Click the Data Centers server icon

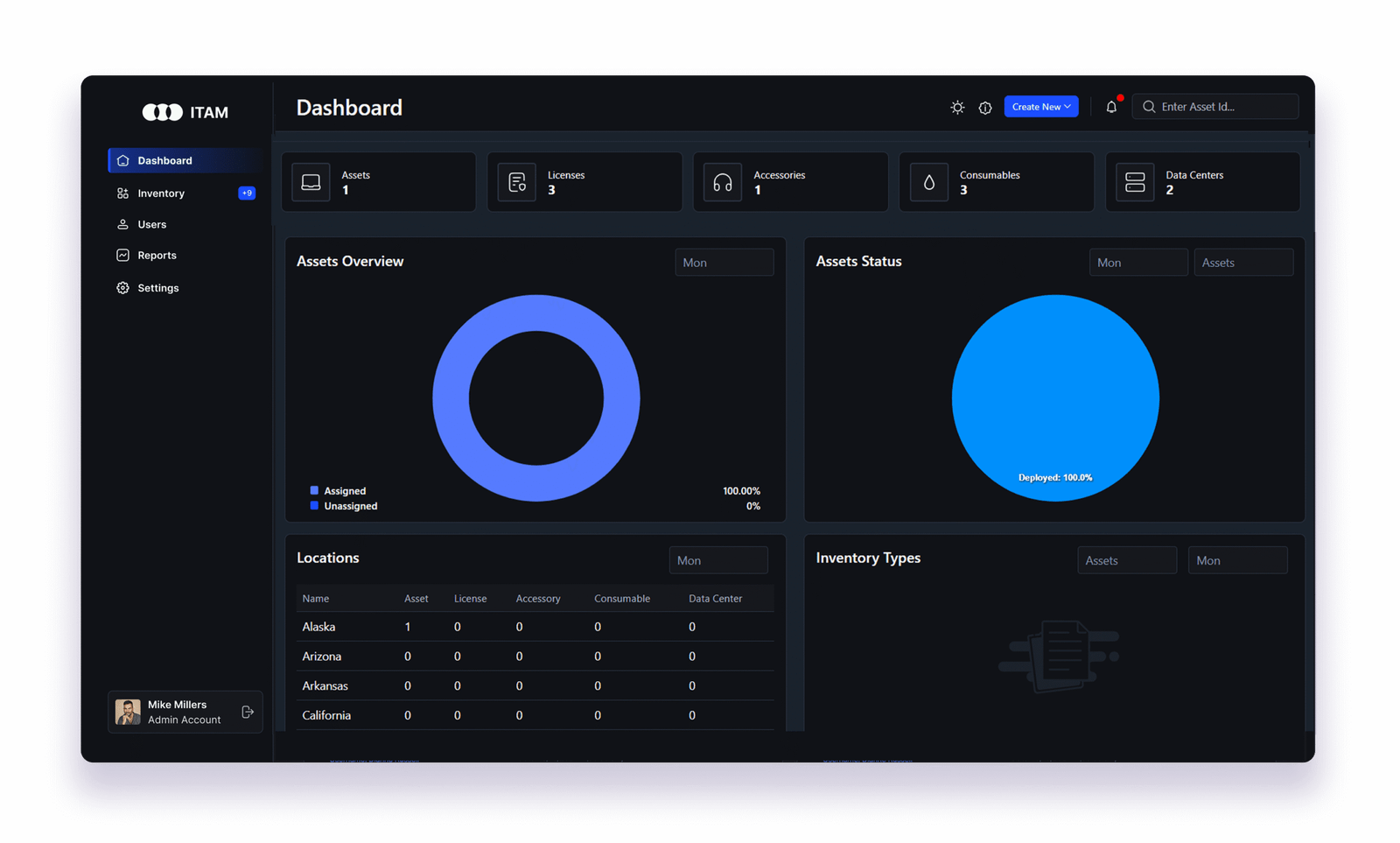tap(1135, 182)
